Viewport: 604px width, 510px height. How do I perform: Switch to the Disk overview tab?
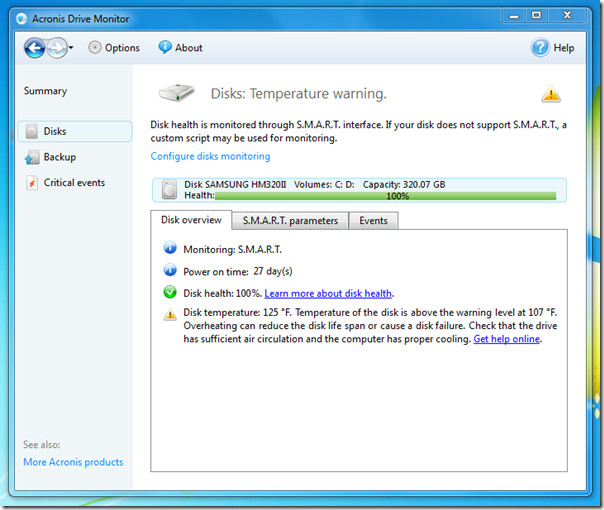tap(191, 220)
